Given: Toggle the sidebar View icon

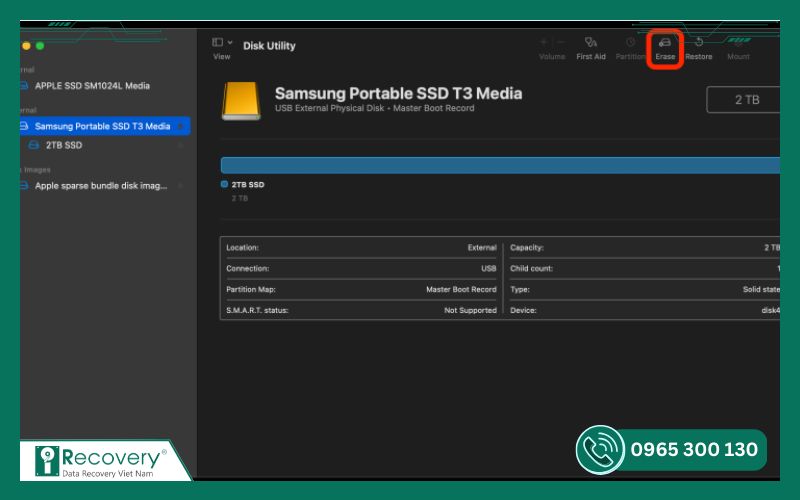Looking at the screenshot, I should pos(217,42).
